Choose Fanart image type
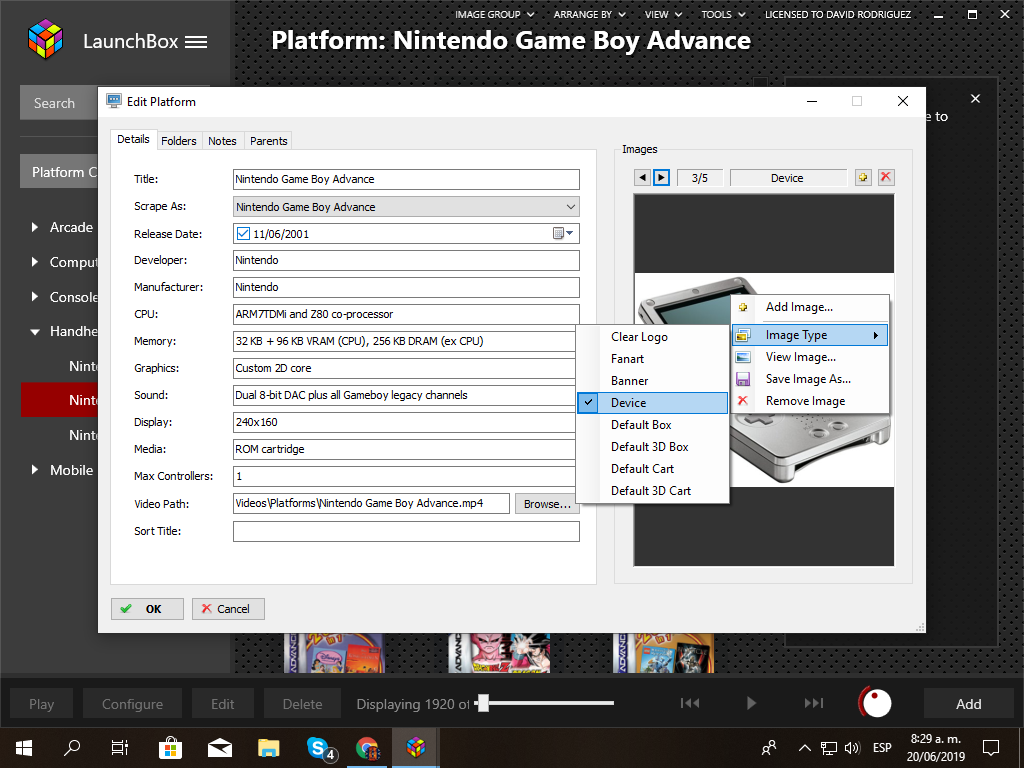The height and width of the screenshot is (768, 1024). click(652, 359)
